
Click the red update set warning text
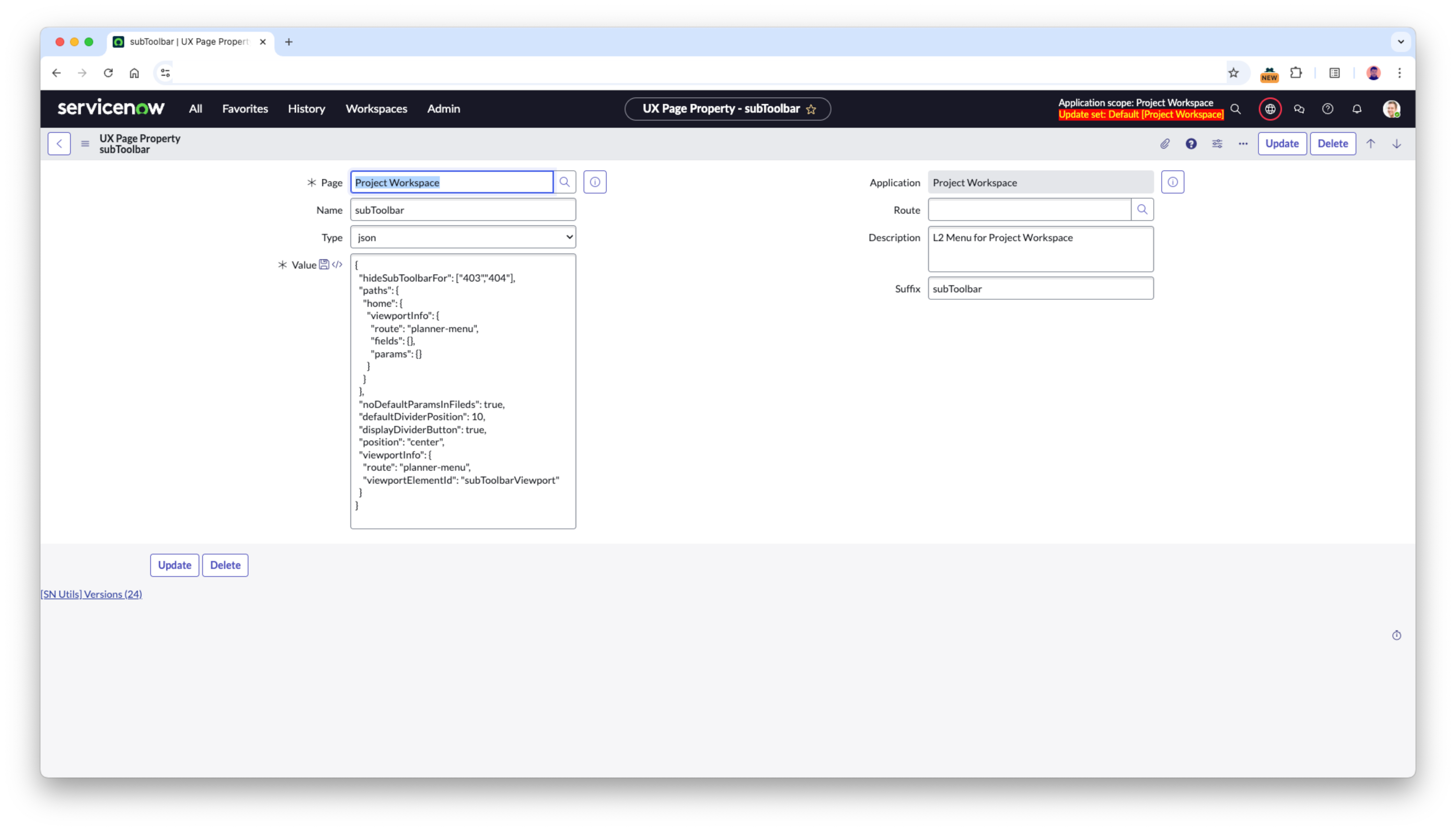[1141, 115]
